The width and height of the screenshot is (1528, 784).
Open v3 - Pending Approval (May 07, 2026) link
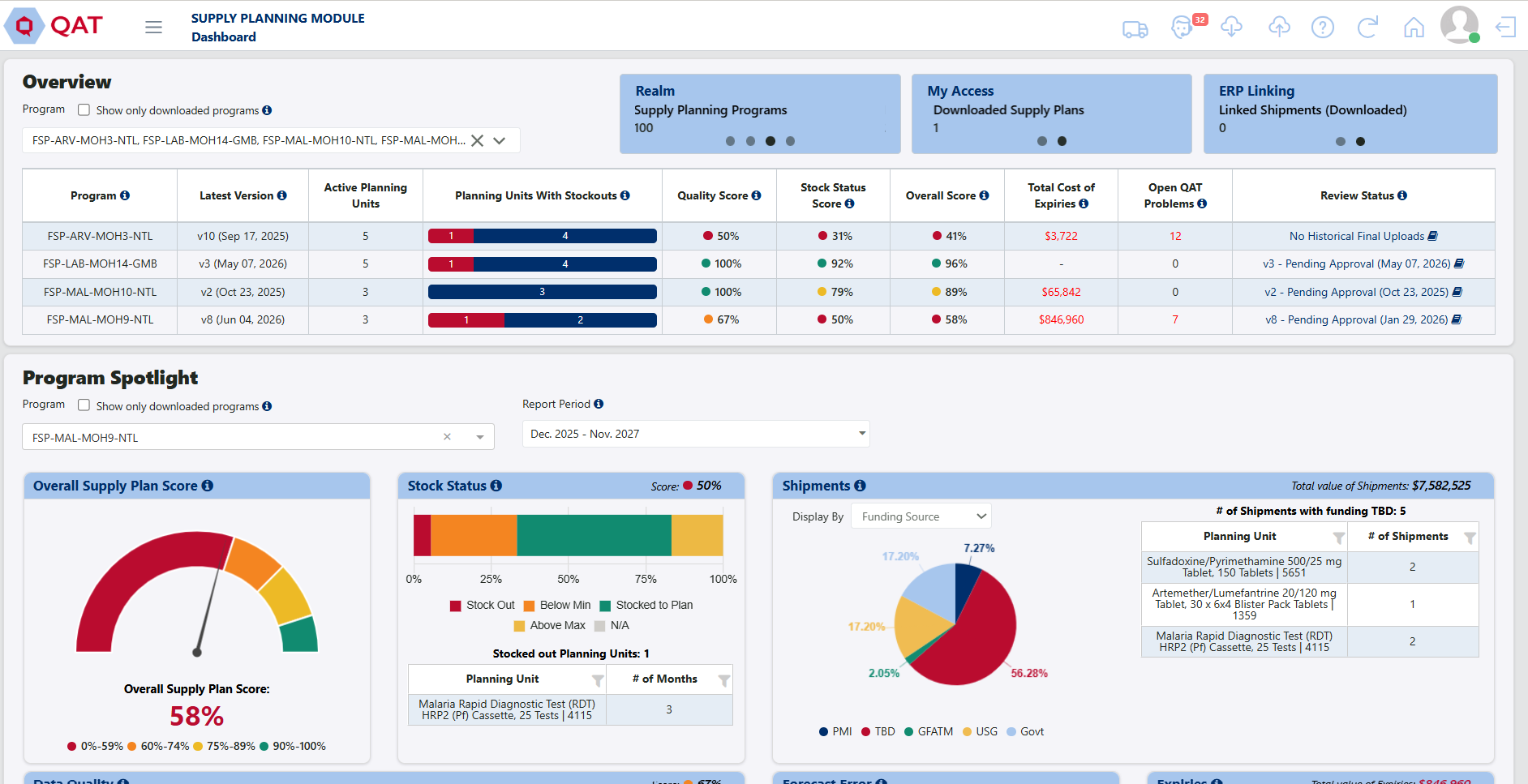pyautogui.click(x=1357, y=263)
